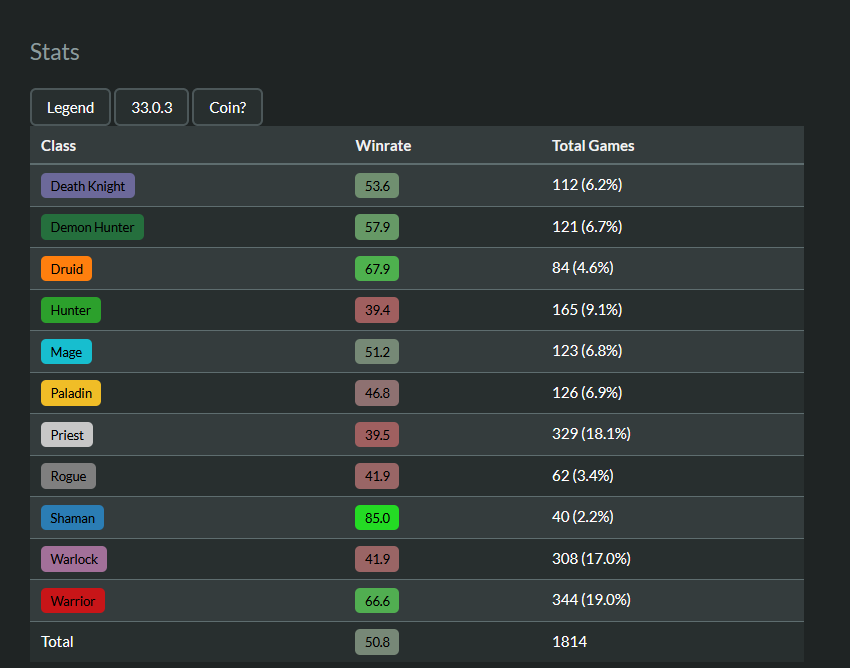Click the Stats section heading
Viewport: 850px width, 668px height.
pos(55,52)
